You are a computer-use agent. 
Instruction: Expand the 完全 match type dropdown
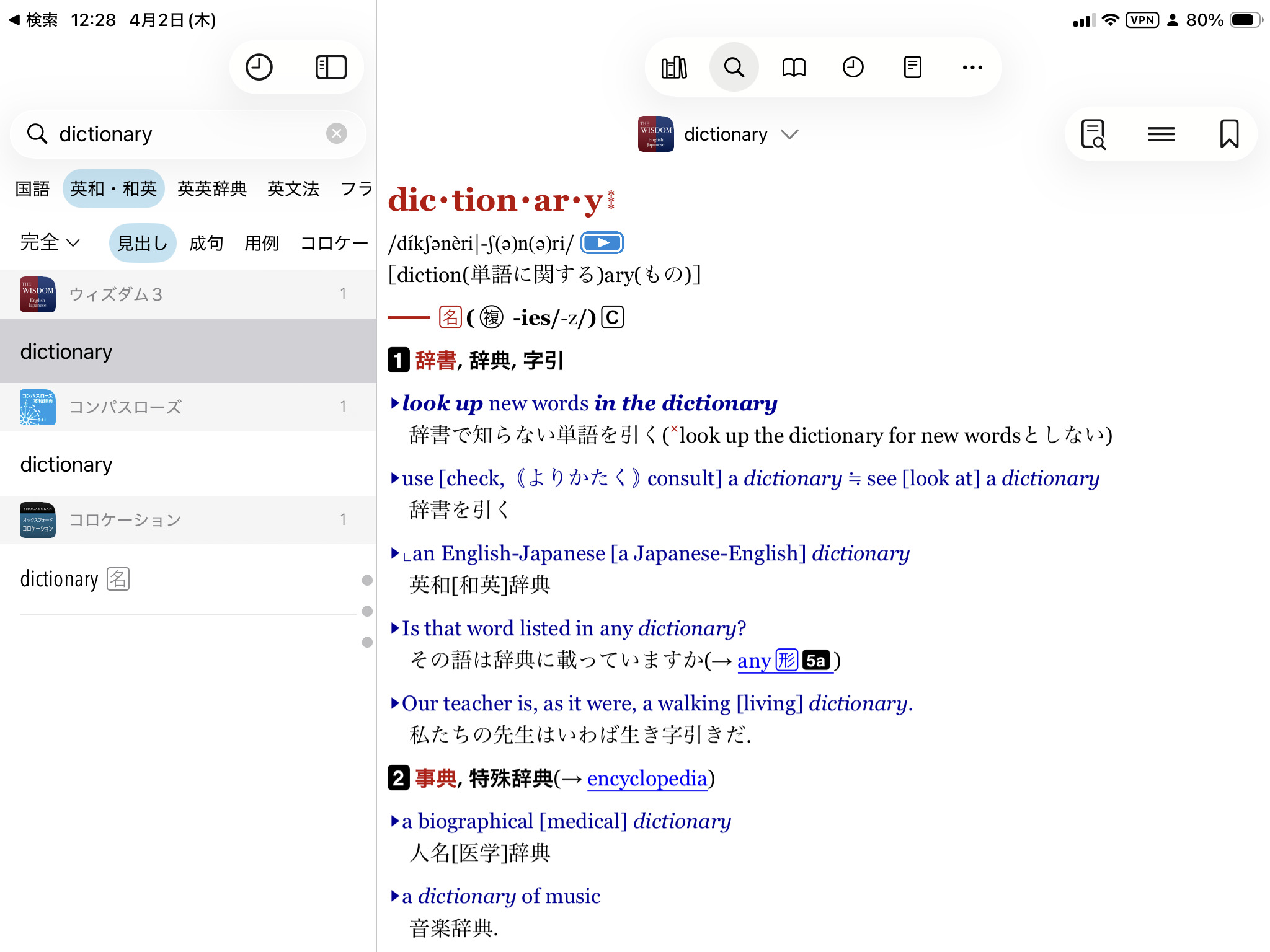(50, 242)
